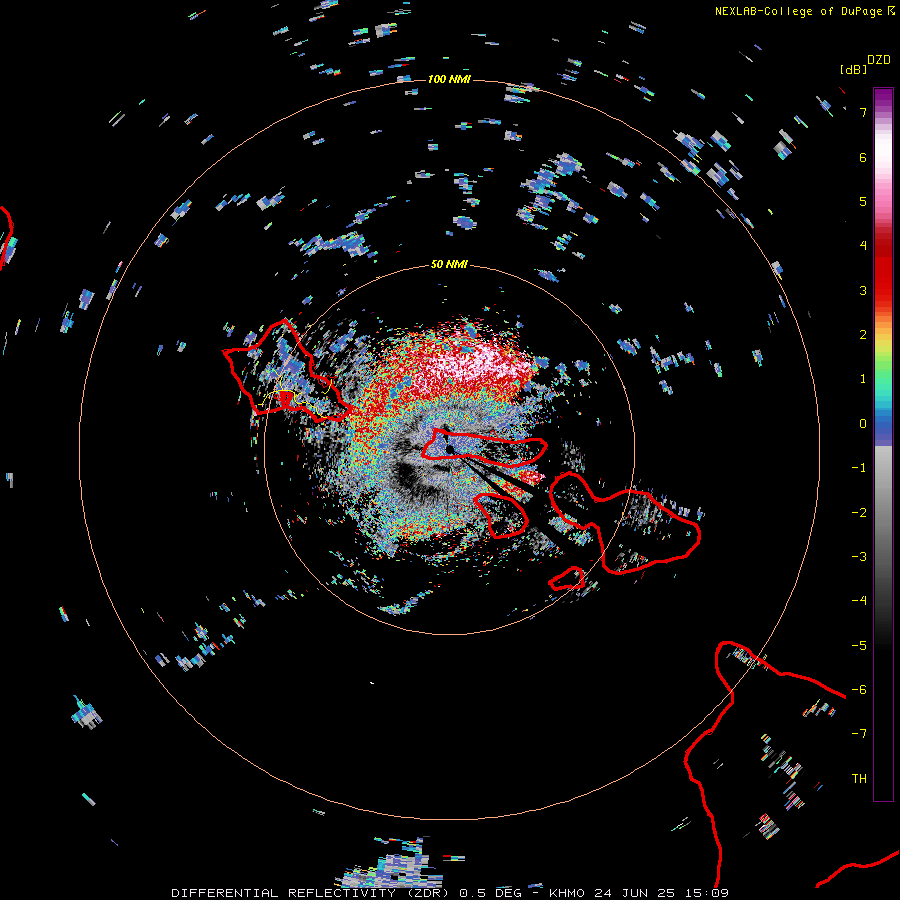This screenshot has width=900, height=900.
Task: Click the -3 dB legend label
Action: (x=859, y=557)
